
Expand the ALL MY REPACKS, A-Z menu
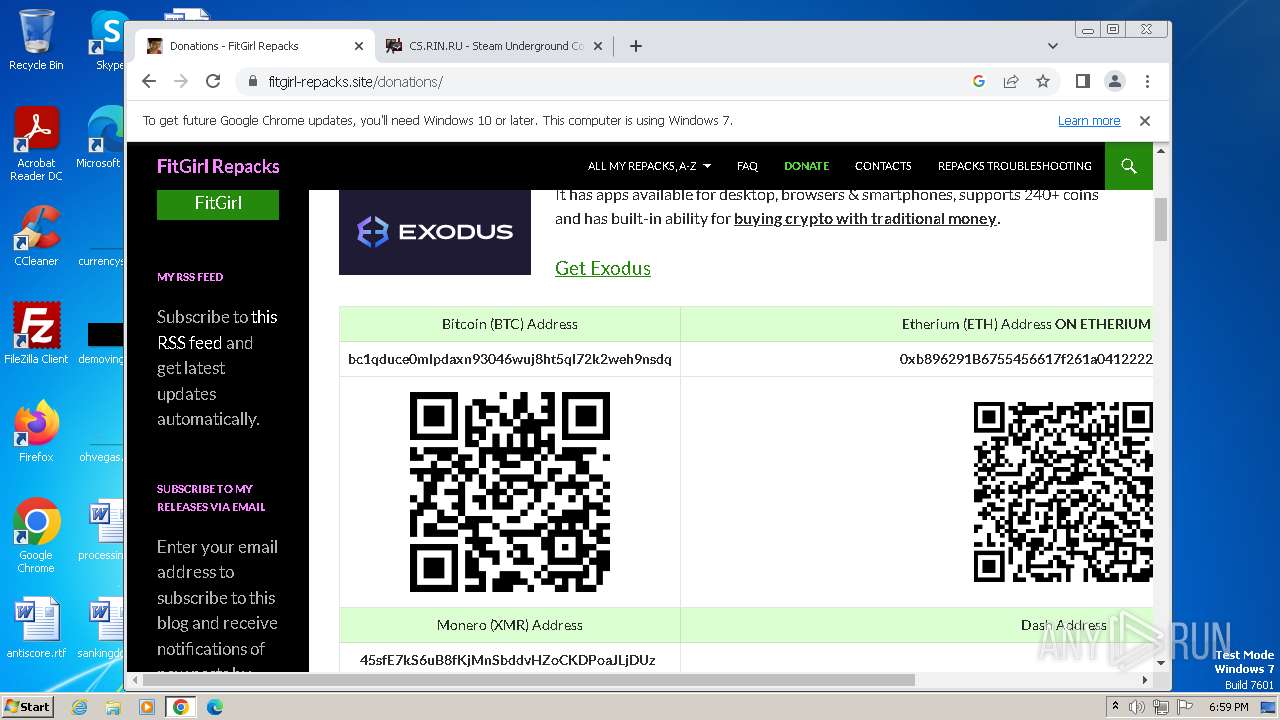pyautogui.click(x=649, y=166)
